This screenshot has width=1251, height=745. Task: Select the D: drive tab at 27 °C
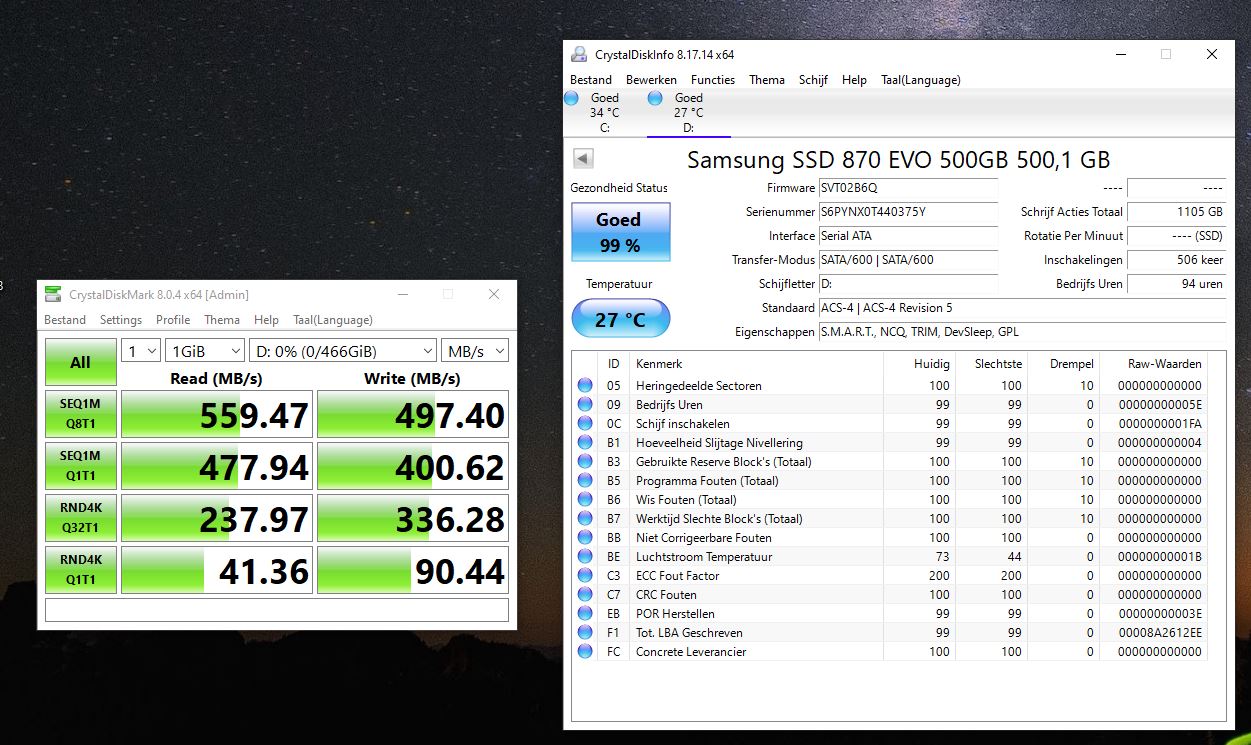(x=689, y=113)
